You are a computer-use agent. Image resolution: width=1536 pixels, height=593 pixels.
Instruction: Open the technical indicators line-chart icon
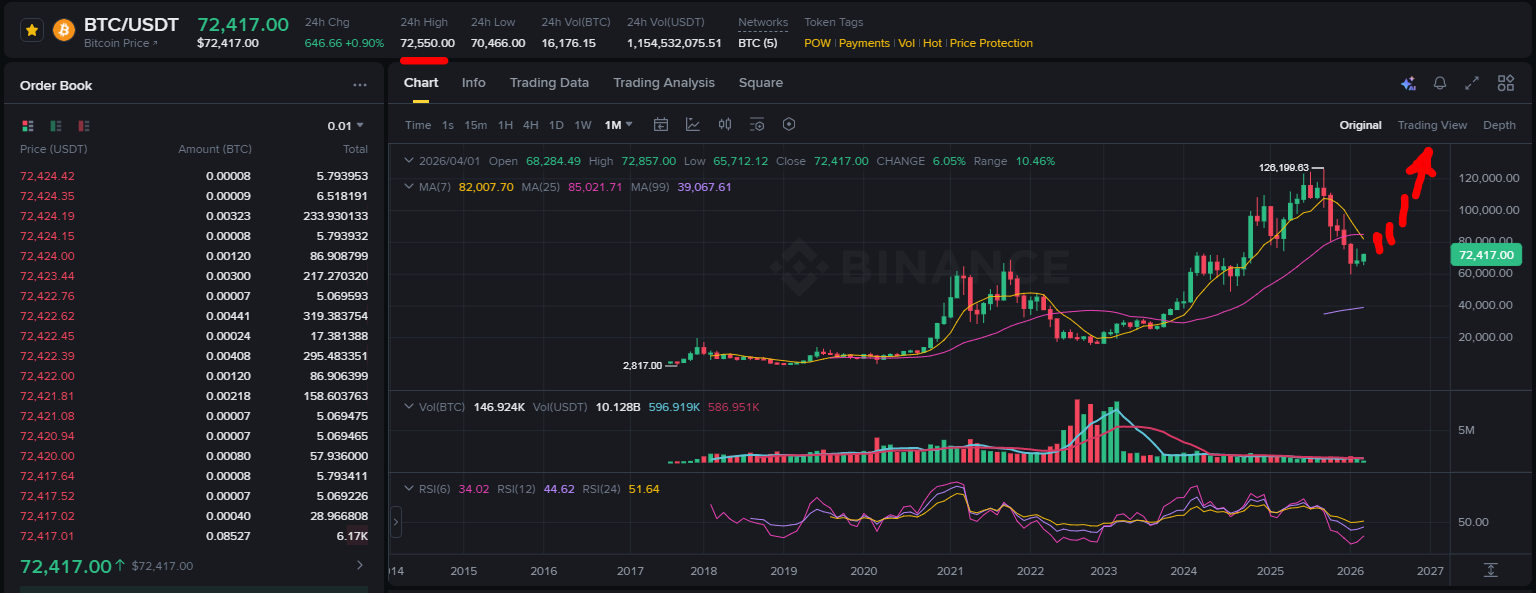(693, 125)
